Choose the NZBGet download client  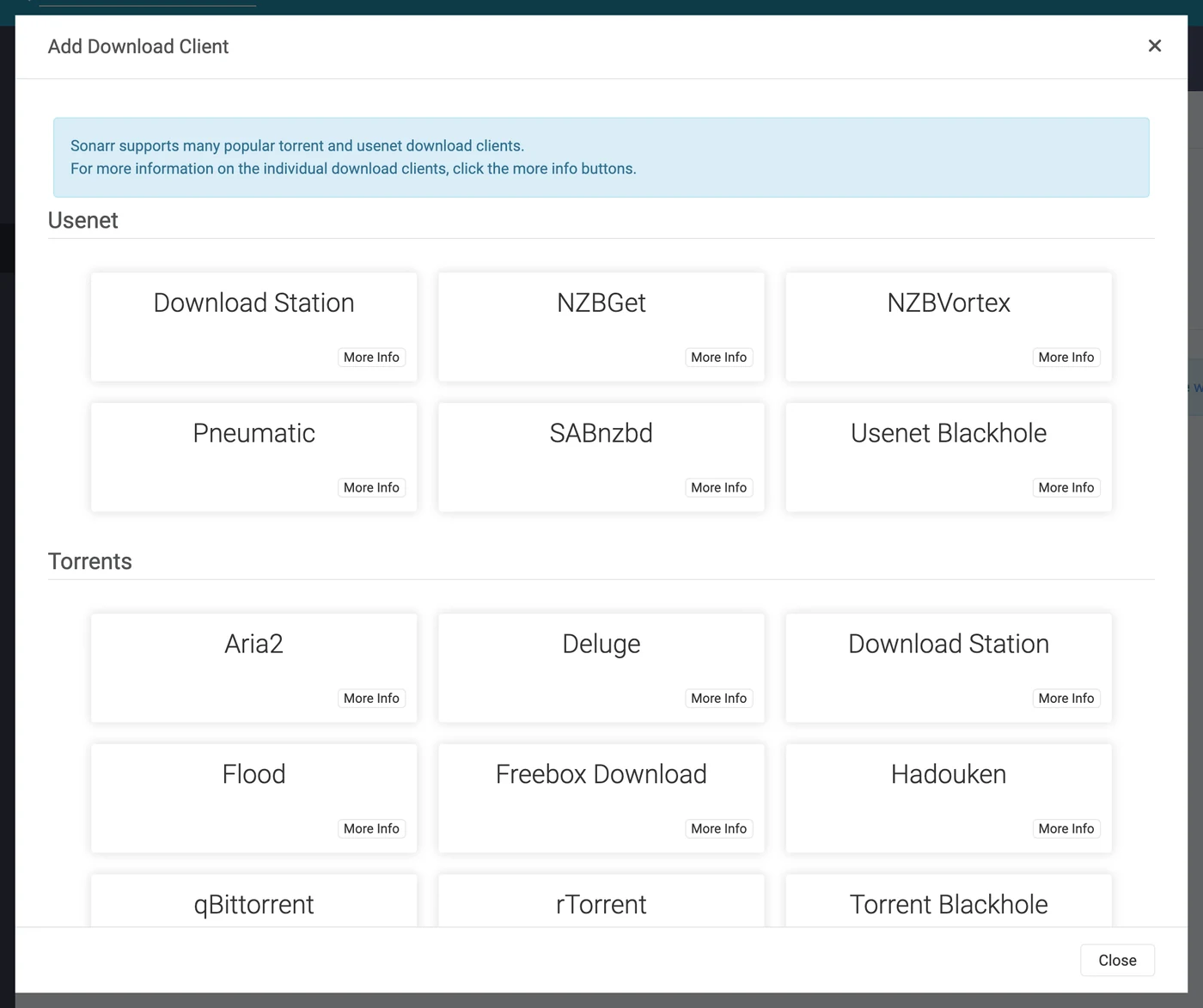[601, 327]
